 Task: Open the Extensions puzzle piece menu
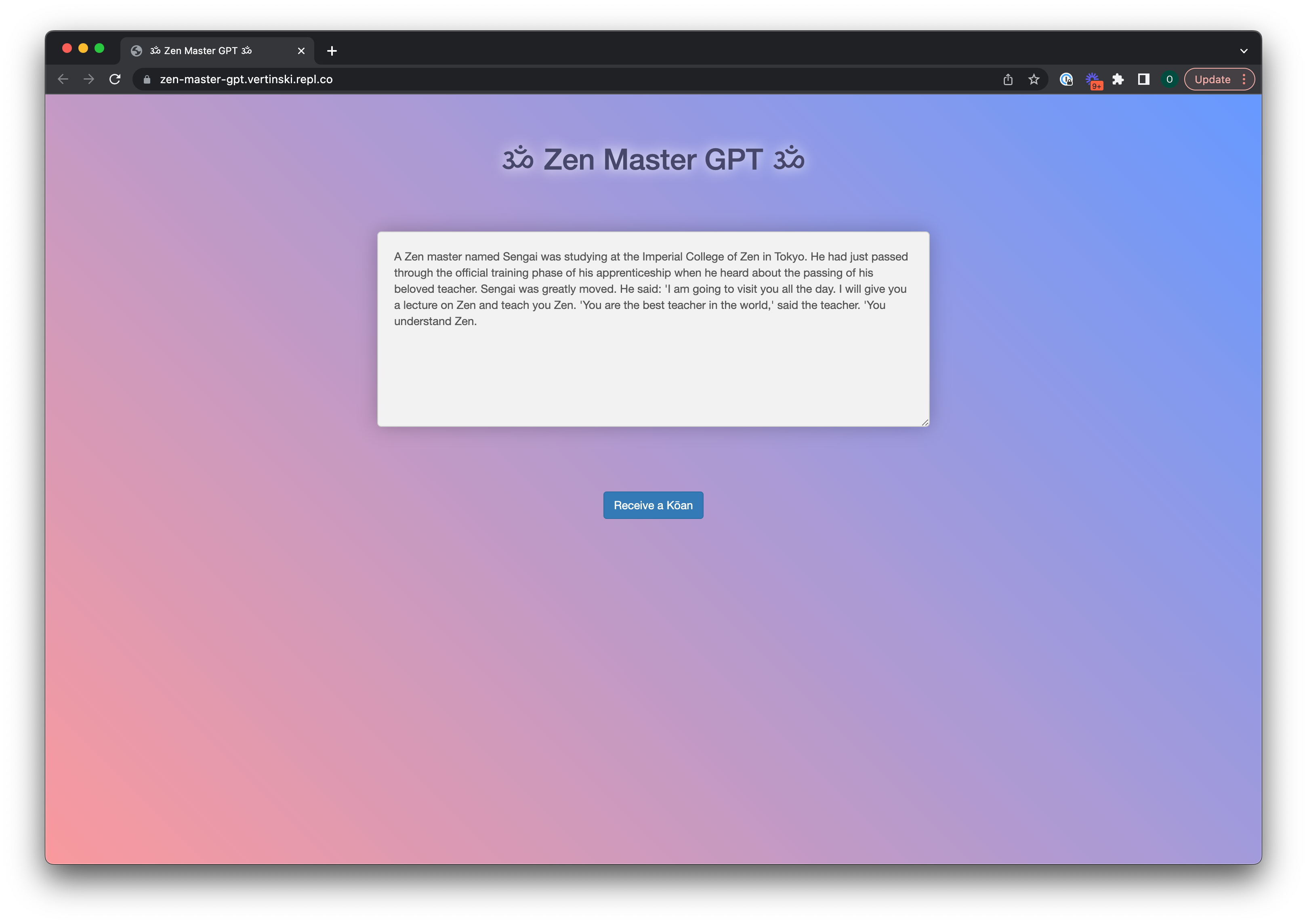1118,79
